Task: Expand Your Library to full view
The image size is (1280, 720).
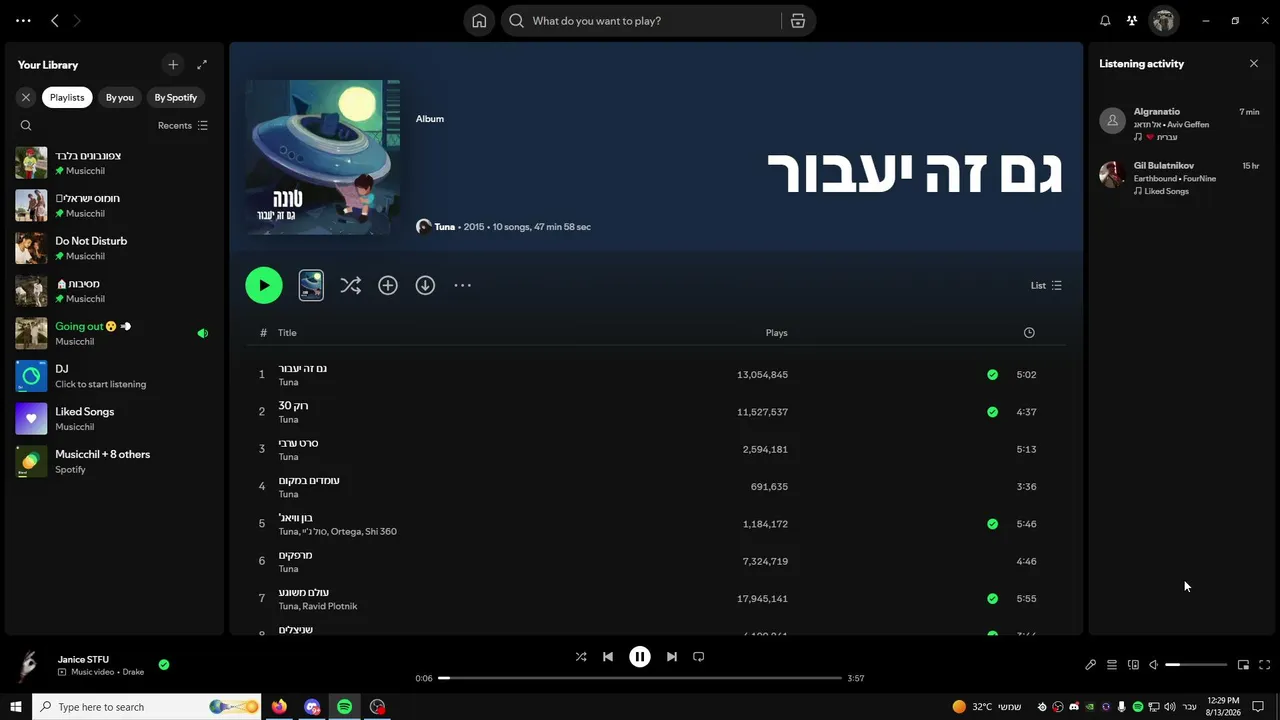Action: 202,65
